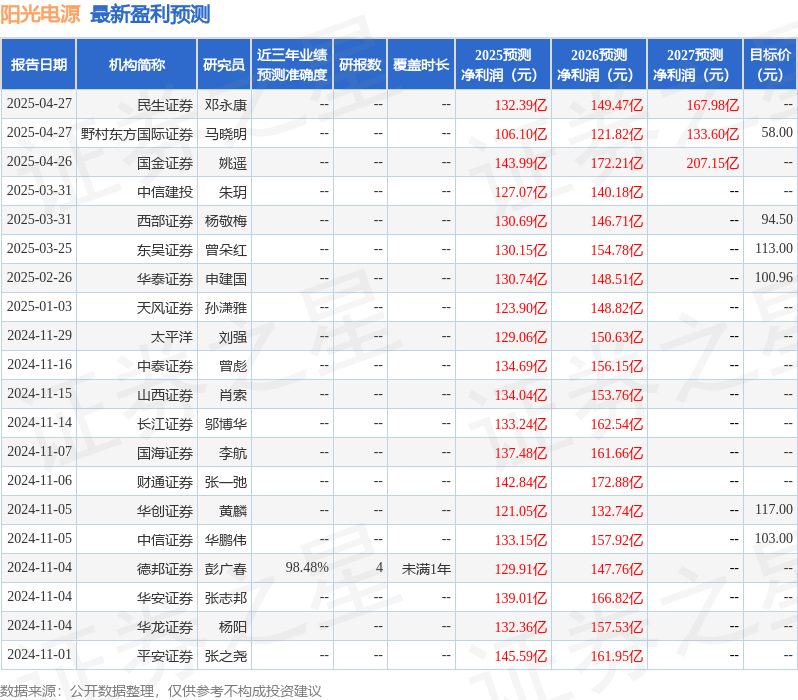Click target price 103.00
Viewport: 798px width, 700px height.
pyautogui.click(x=774, y=539)
